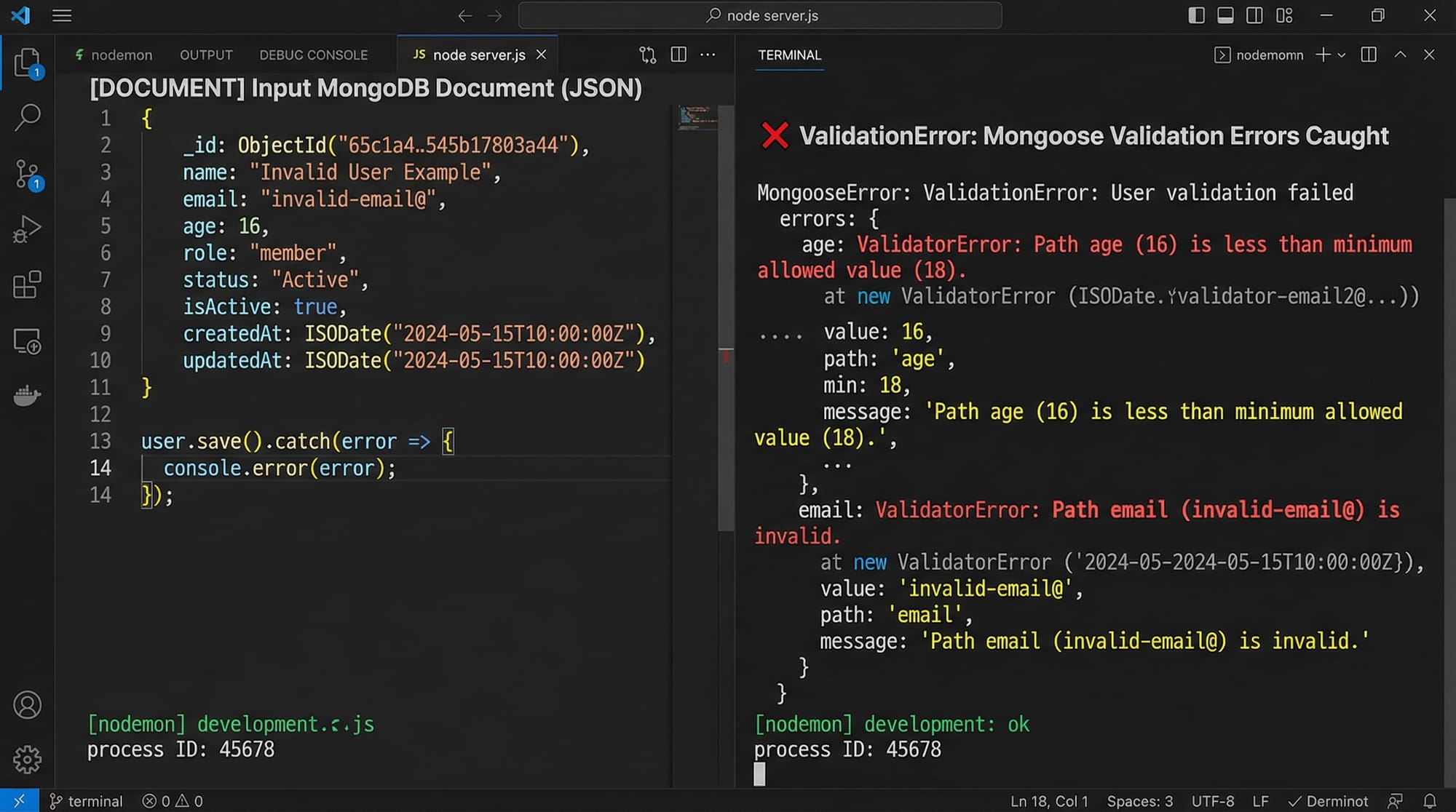
Task: Switch to the OUTPUT tab
Action: [x=206, y=55]
